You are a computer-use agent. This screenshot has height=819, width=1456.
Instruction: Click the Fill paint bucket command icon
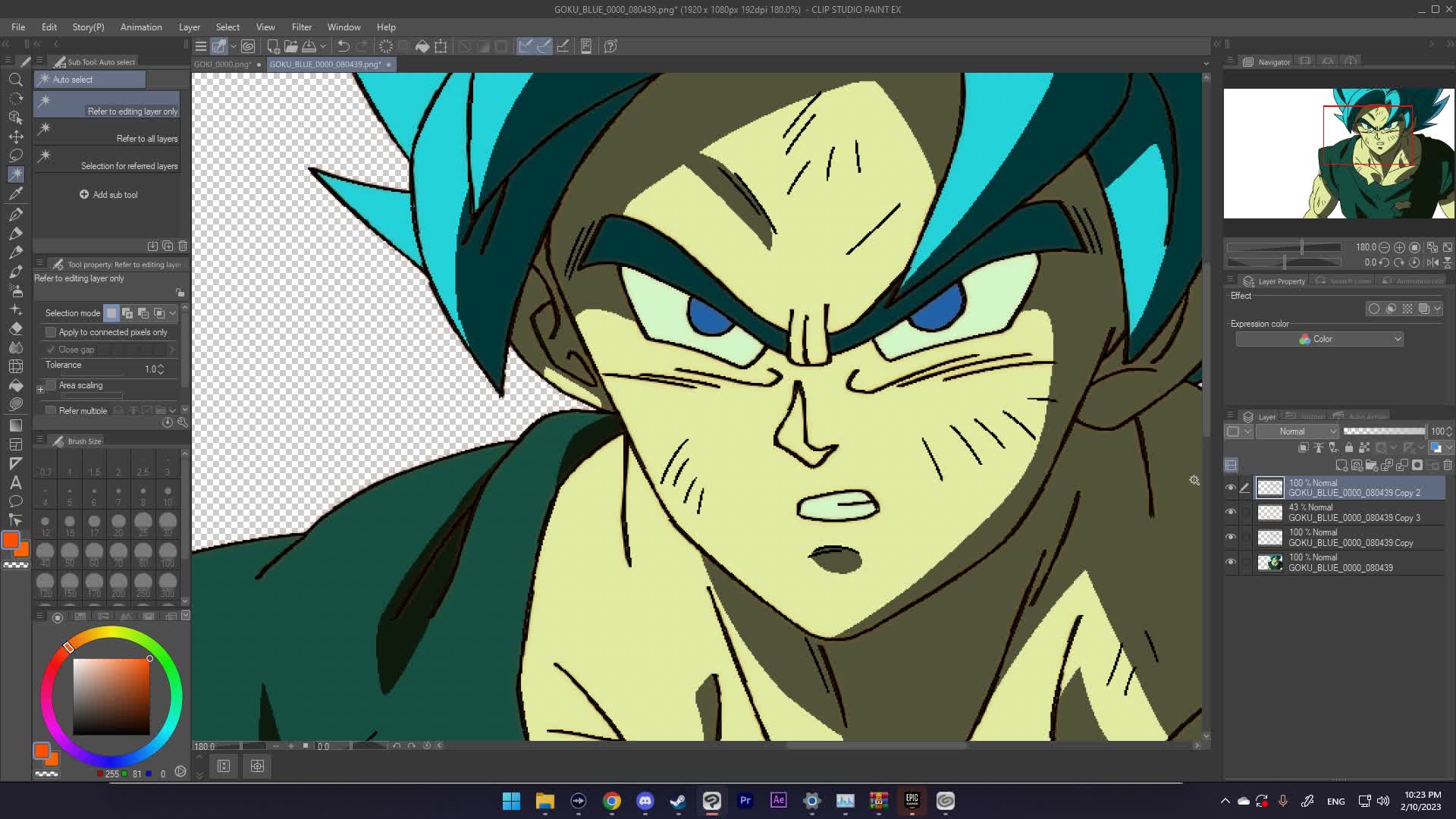422,46
